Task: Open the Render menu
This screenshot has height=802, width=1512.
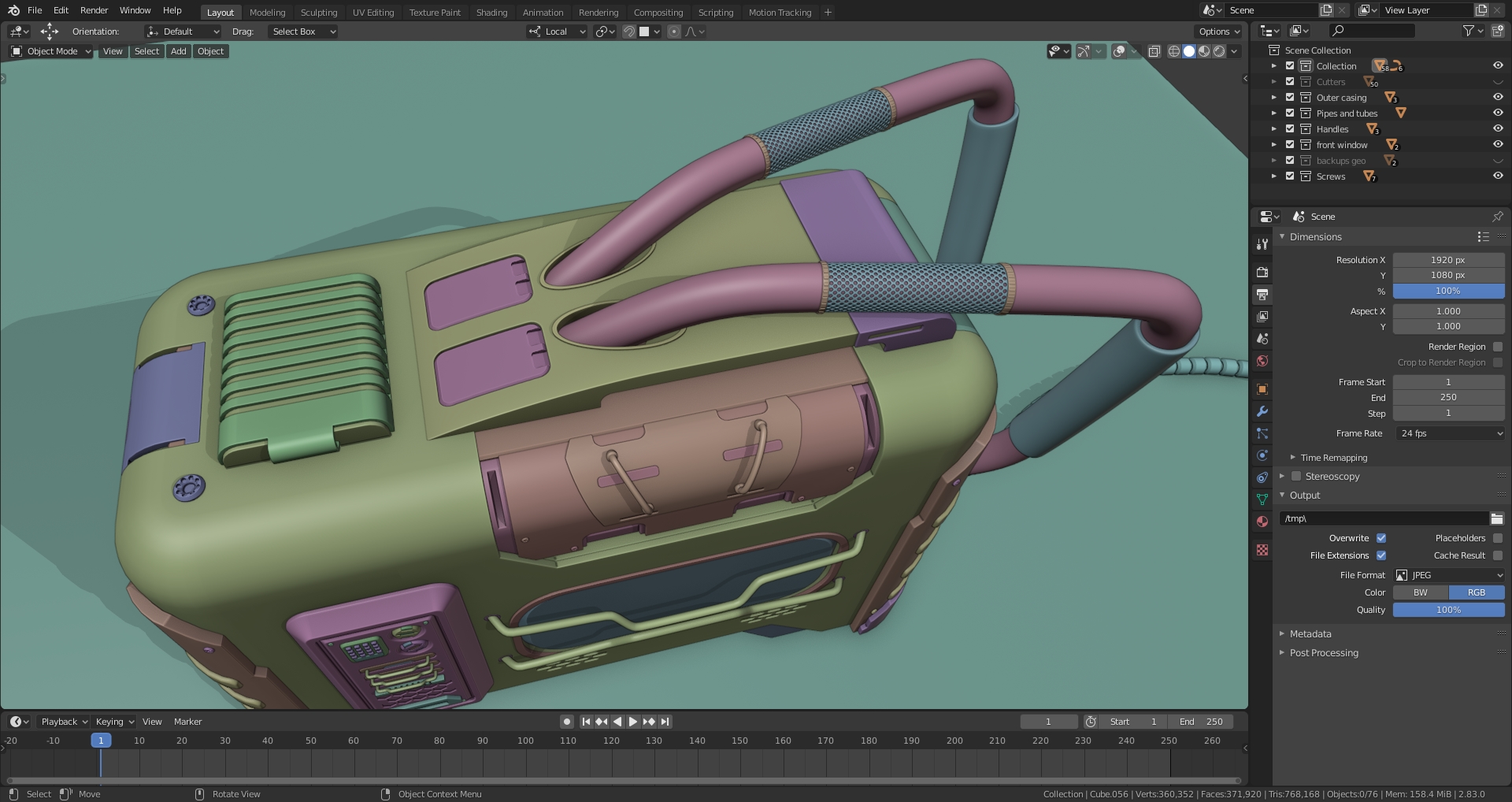Action: click(94, 10)
